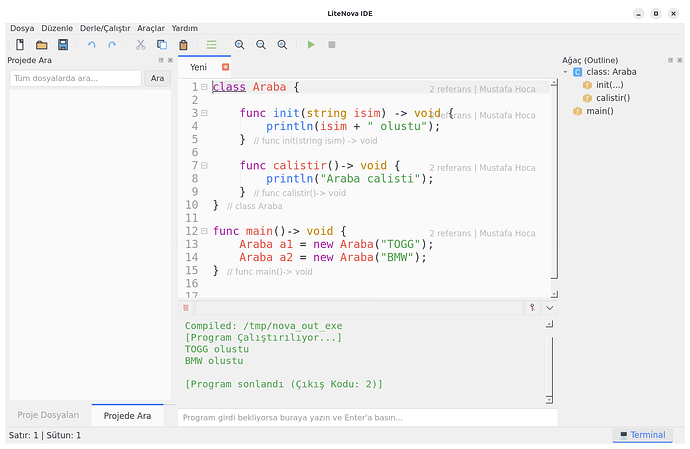
Task: Close the Yeni editor tab
Action: (x=225, y=67)
